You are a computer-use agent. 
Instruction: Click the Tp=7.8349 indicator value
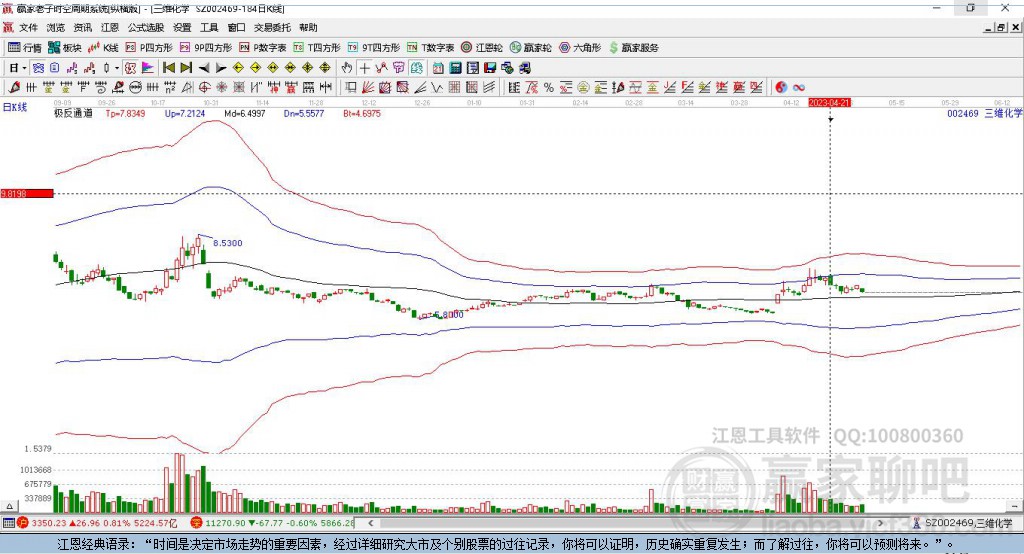[x=125, y=114]
